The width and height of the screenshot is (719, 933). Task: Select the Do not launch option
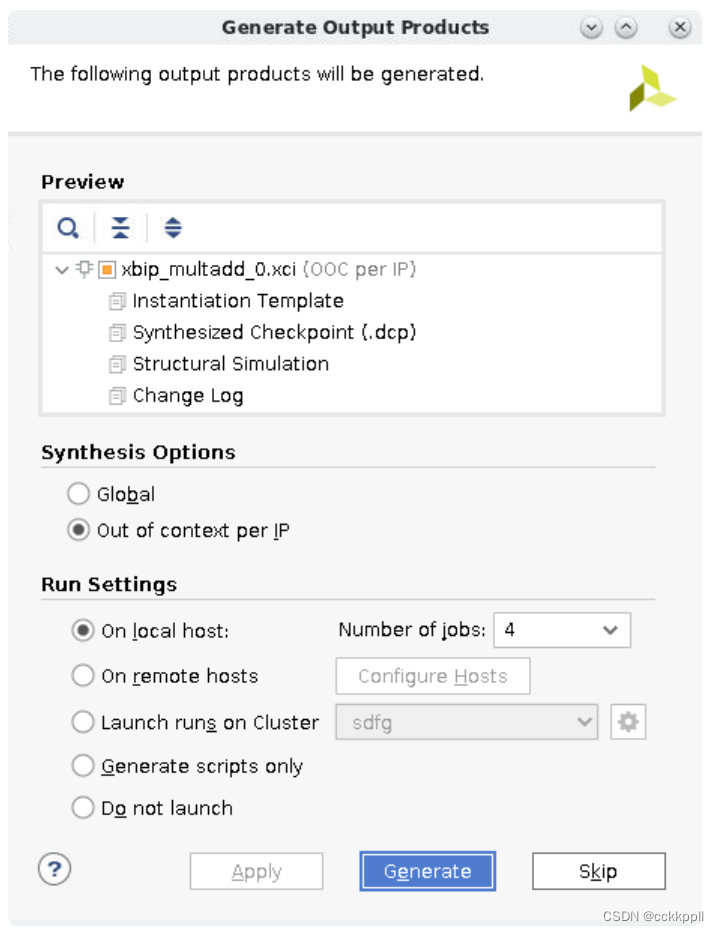click(83, 808)
